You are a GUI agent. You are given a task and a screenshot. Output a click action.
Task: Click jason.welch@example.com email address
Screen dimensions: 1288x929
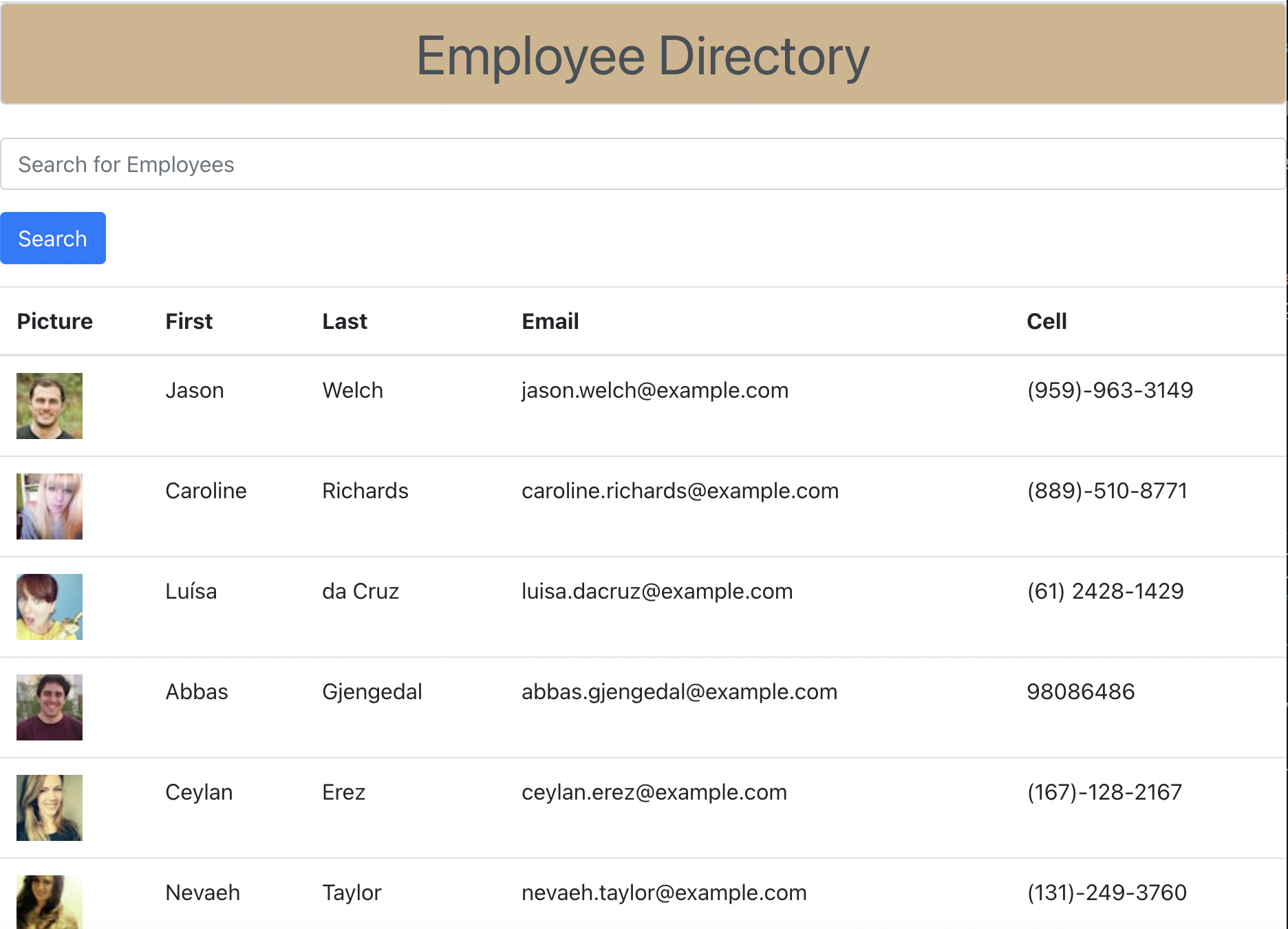tap(654, 390)
